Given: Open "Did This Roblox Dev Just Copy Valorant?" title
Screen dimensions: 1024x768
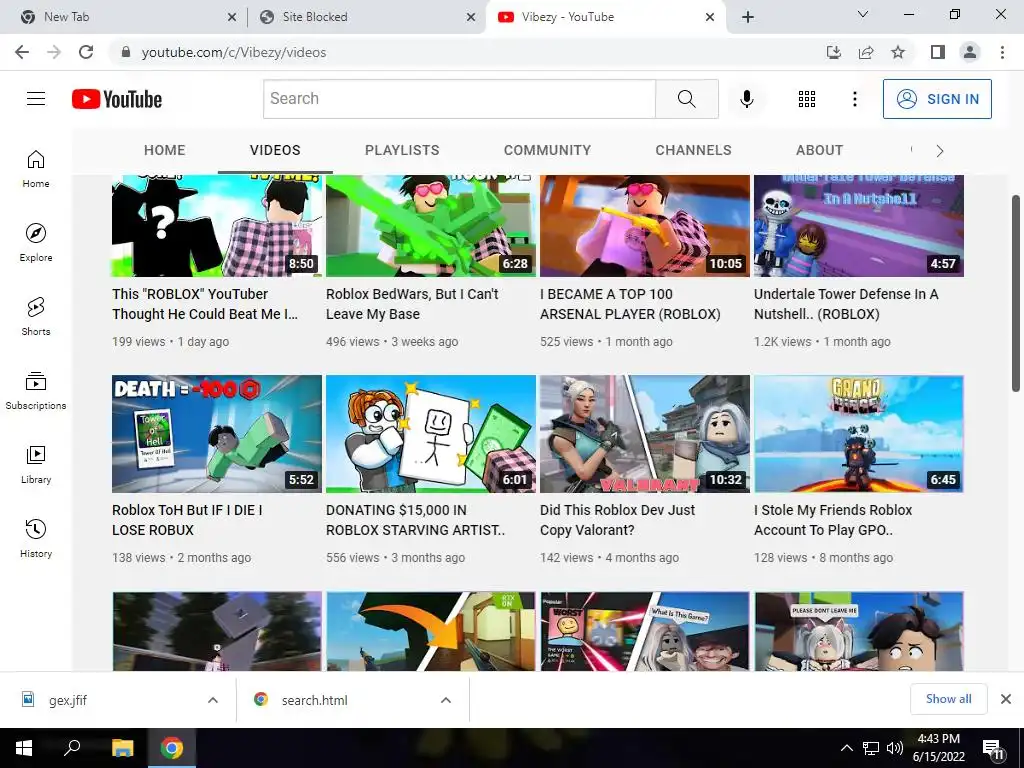Looking at the screenshot, I should 618,520.
